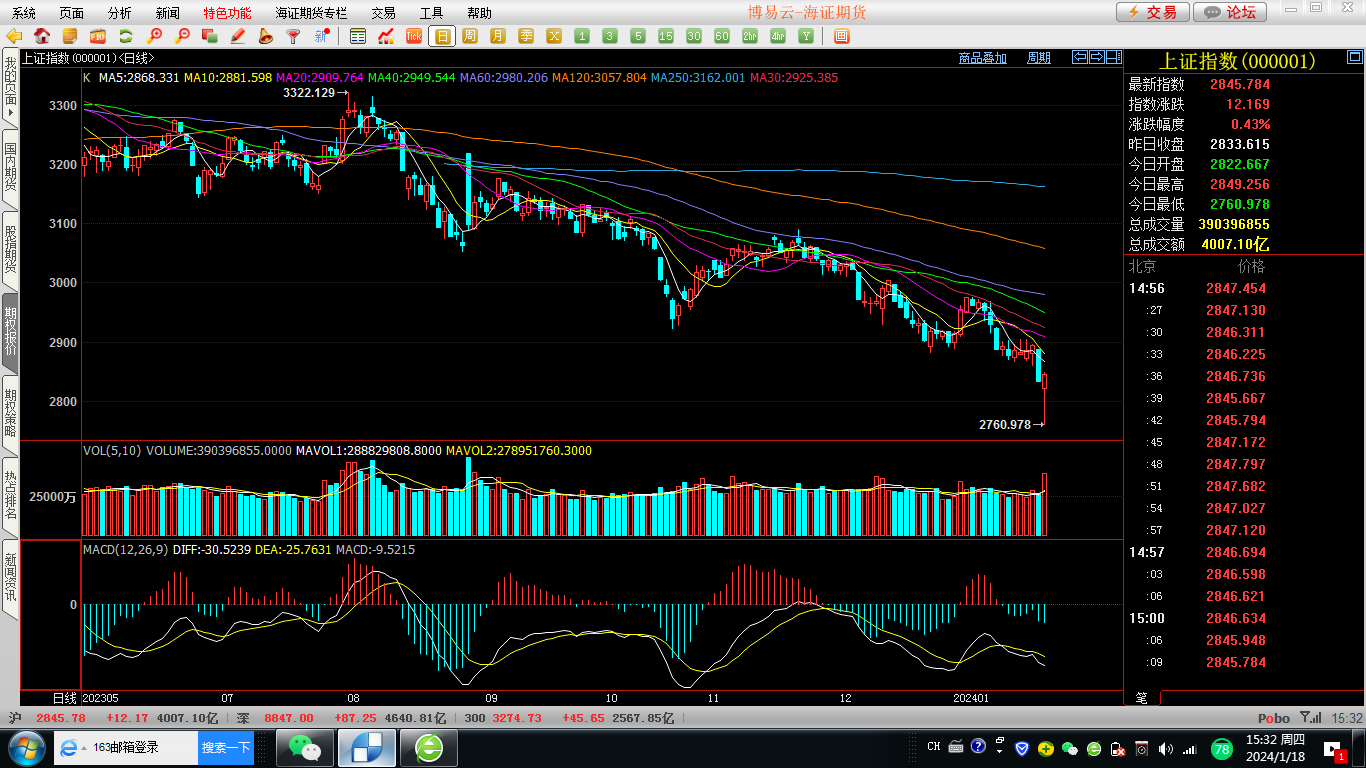This screenshot has width=1366, height=768.
Task: Open the F10 company info icon
Action: click(98, 36)
